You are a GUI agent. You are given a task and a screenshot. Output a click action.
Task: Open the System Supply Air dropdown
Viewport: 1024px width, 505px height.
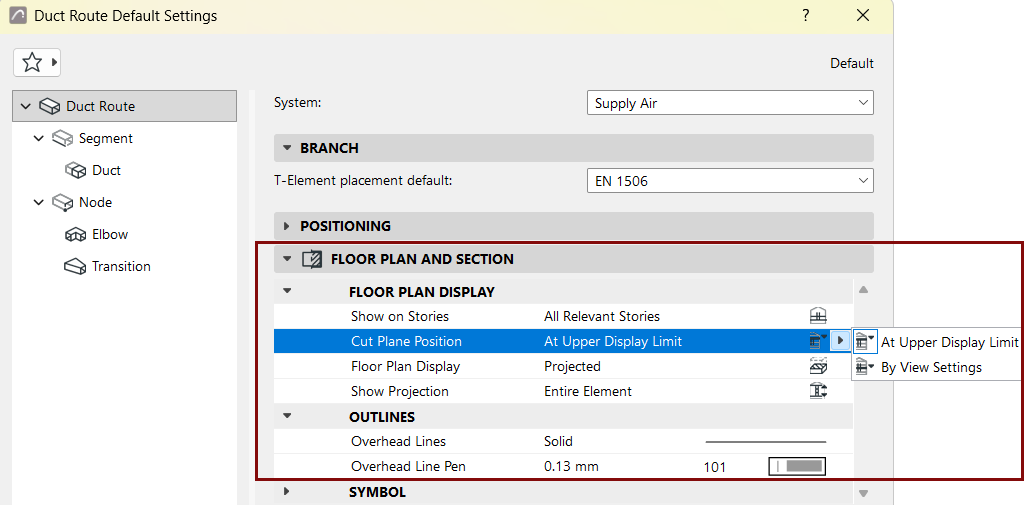pyautogui.click(x=730, y=103)
